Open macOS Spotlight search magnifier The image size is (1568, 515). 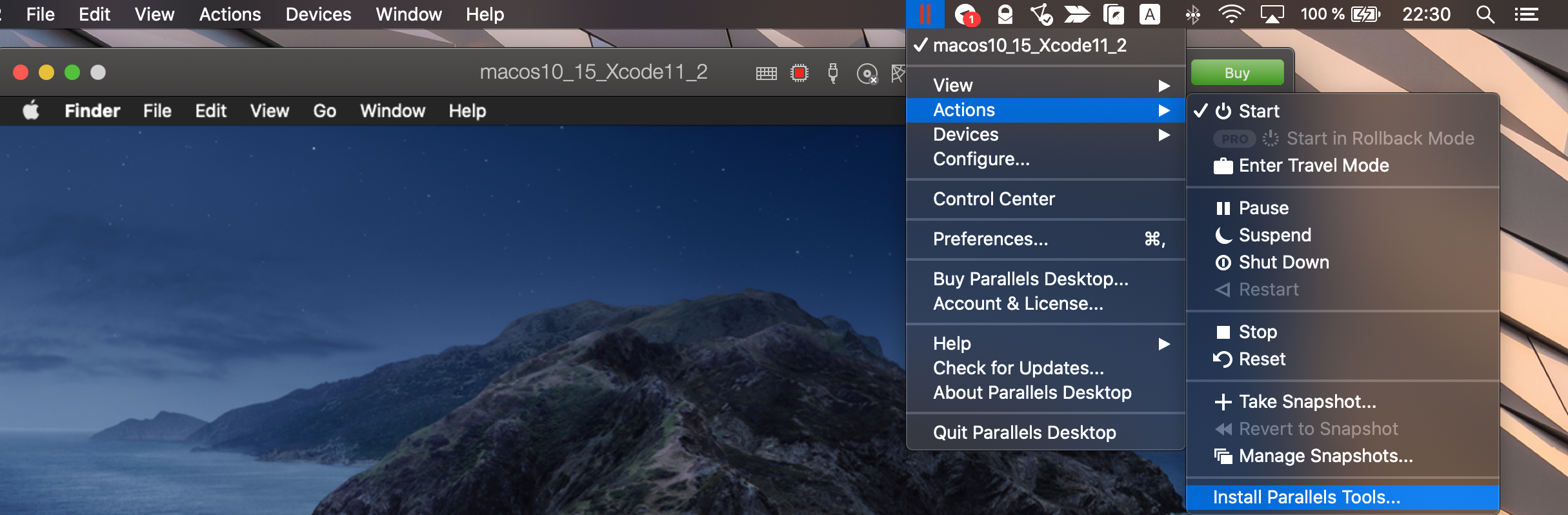pos(1485,14)
